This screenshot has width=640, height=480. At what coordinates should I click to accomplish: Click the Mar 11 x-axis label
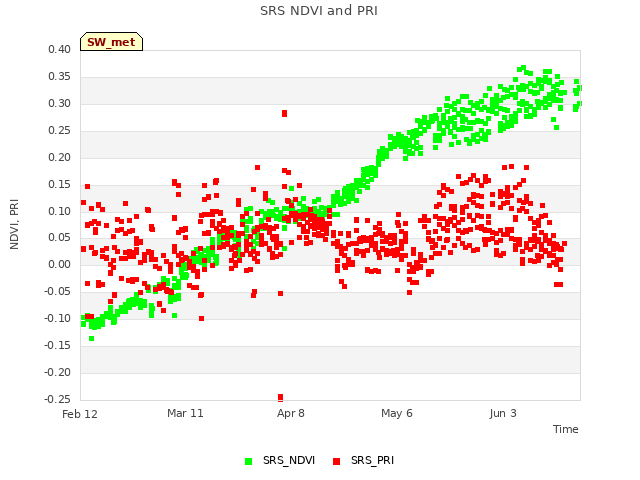[x=185, y=413]
